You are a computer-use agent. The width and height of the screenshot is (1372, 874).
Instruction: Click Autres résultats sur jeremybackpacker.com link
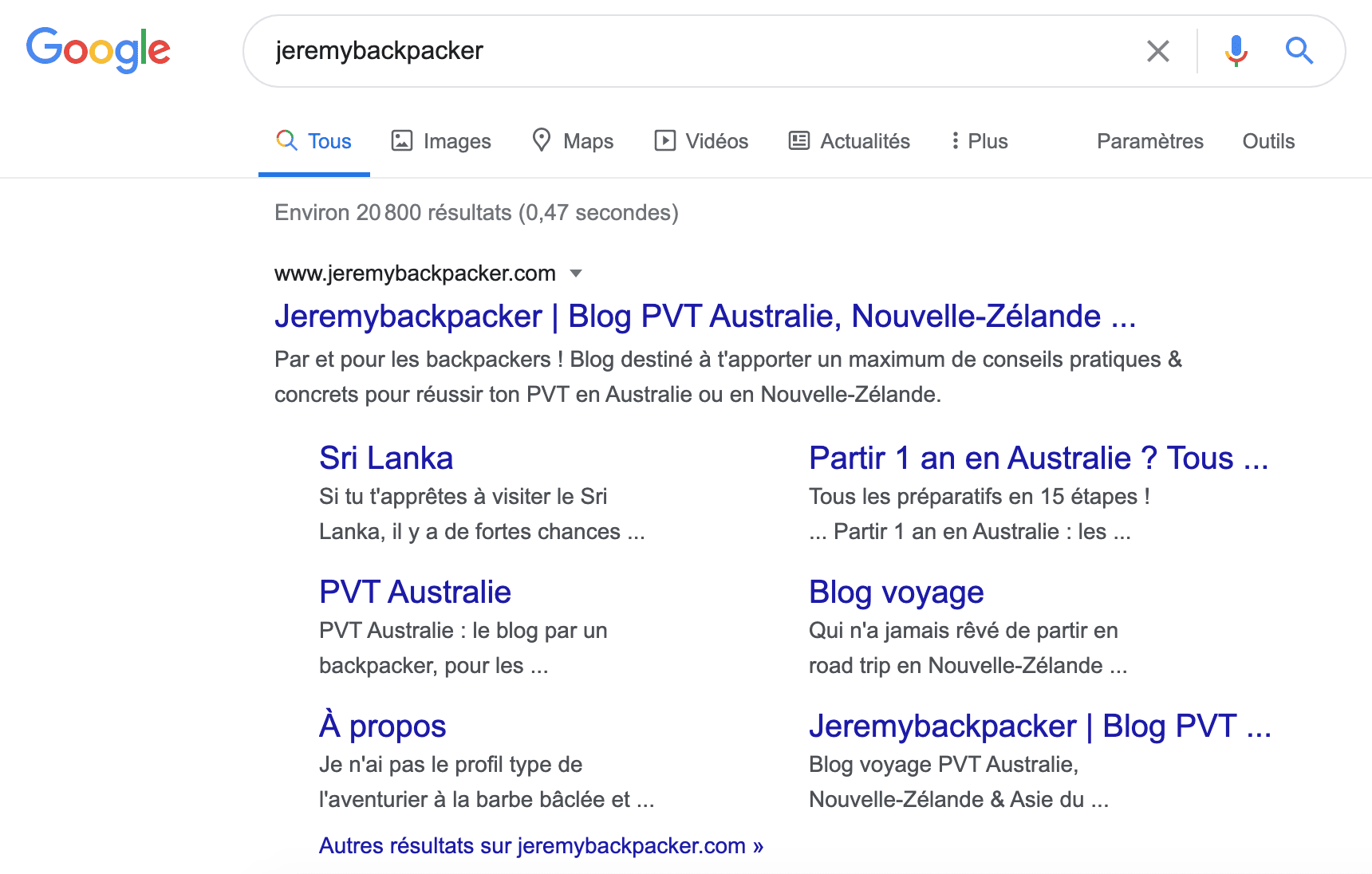coord(541,846)
